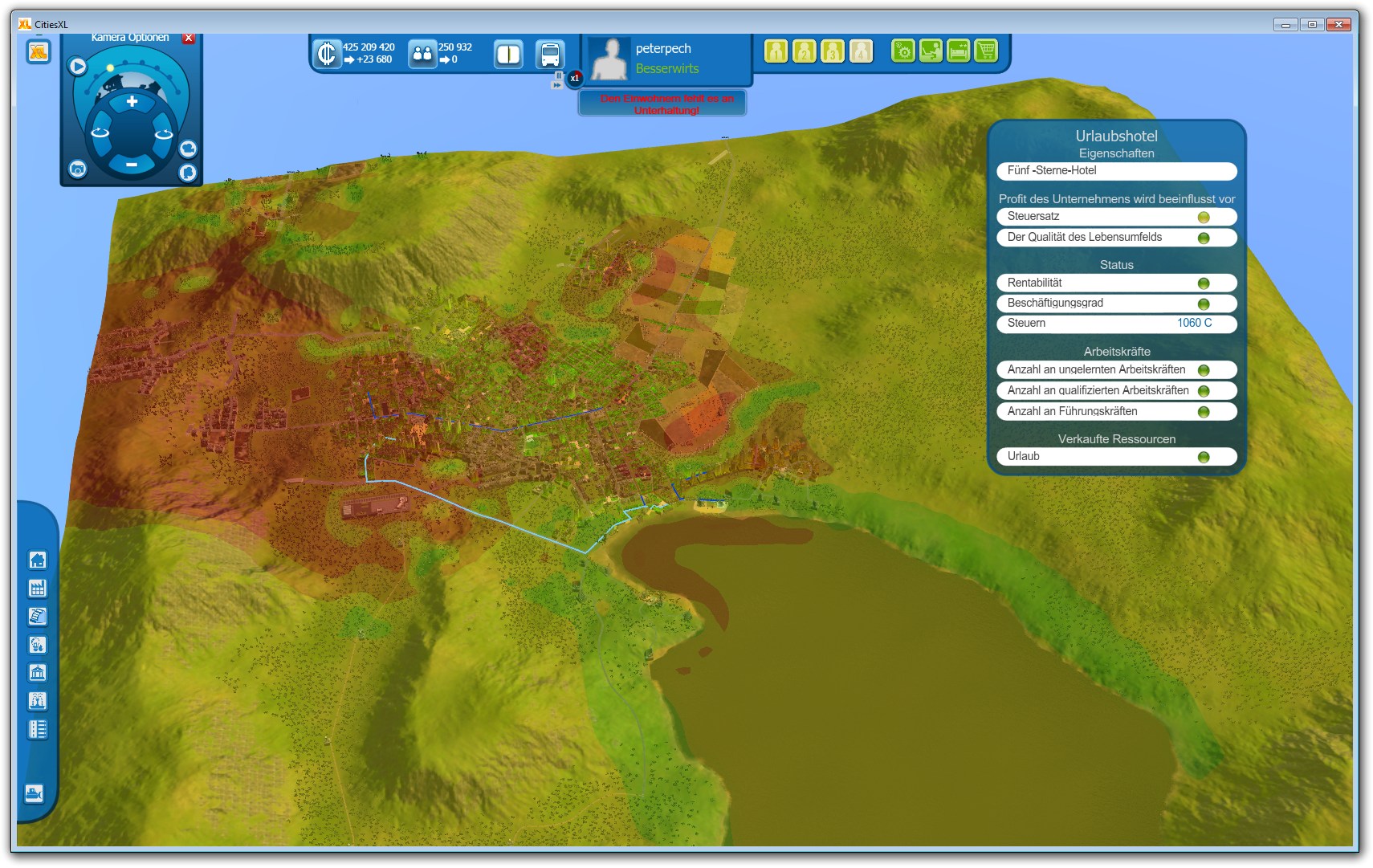Viewport: 1373px width, 868px height.
Task: Click the red entertainment shortage warning
Action: click(x=666, y=104)
